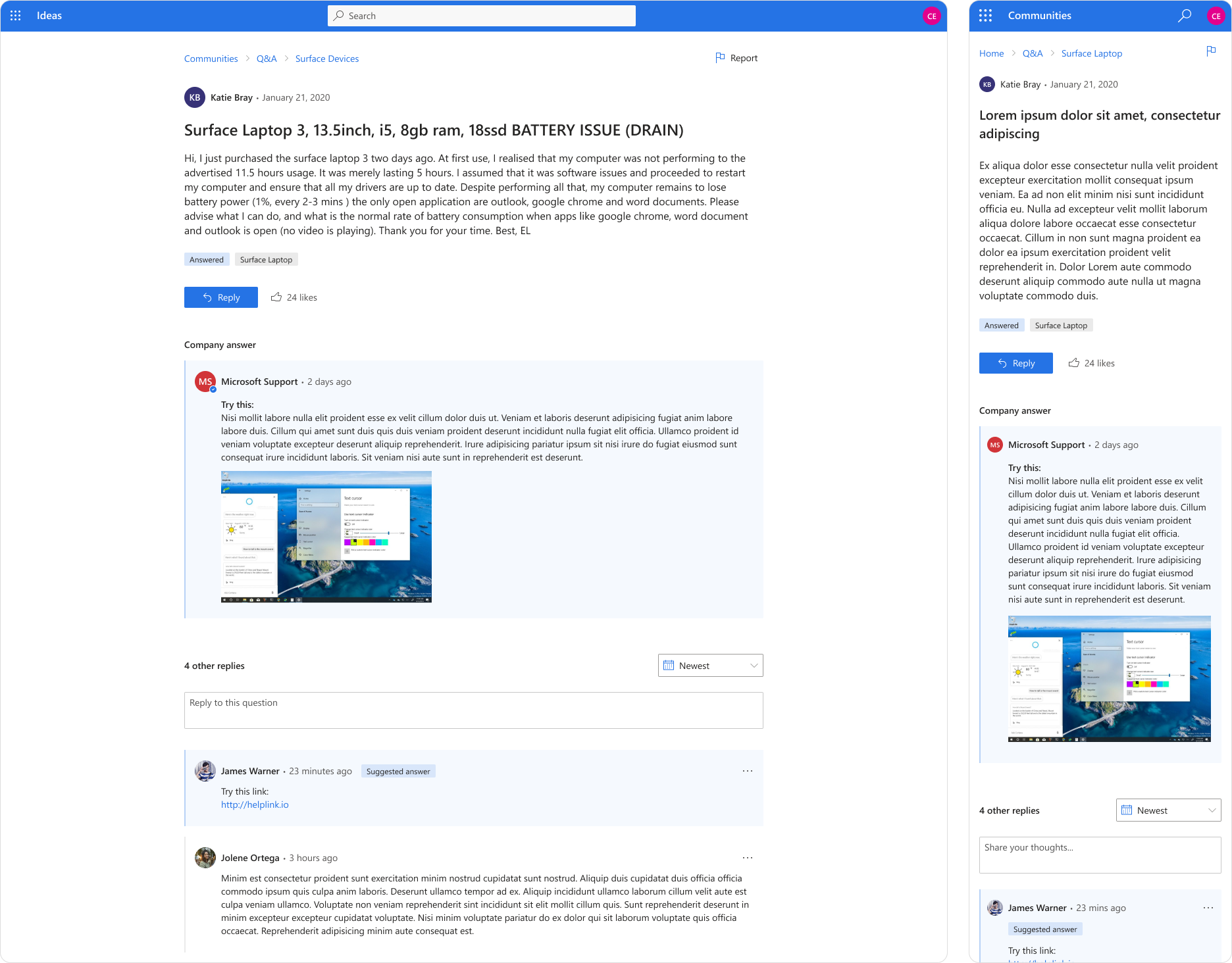Click Microsoft Support MS avatar in Ideas window
This screenshot has height=963, width=1232.
[x=205, y=382]
